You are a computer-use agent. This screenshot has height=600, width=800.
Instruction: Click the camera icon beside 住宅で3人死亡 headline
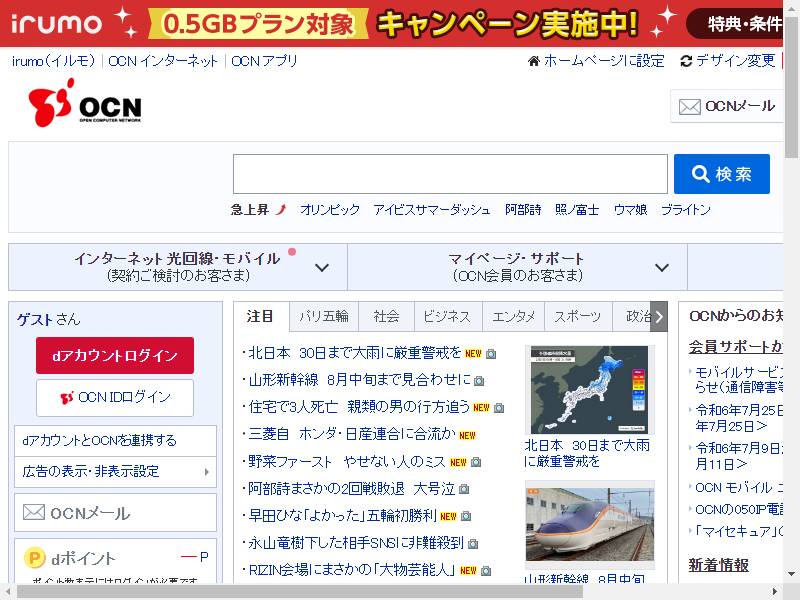click(x=499, y=408)
